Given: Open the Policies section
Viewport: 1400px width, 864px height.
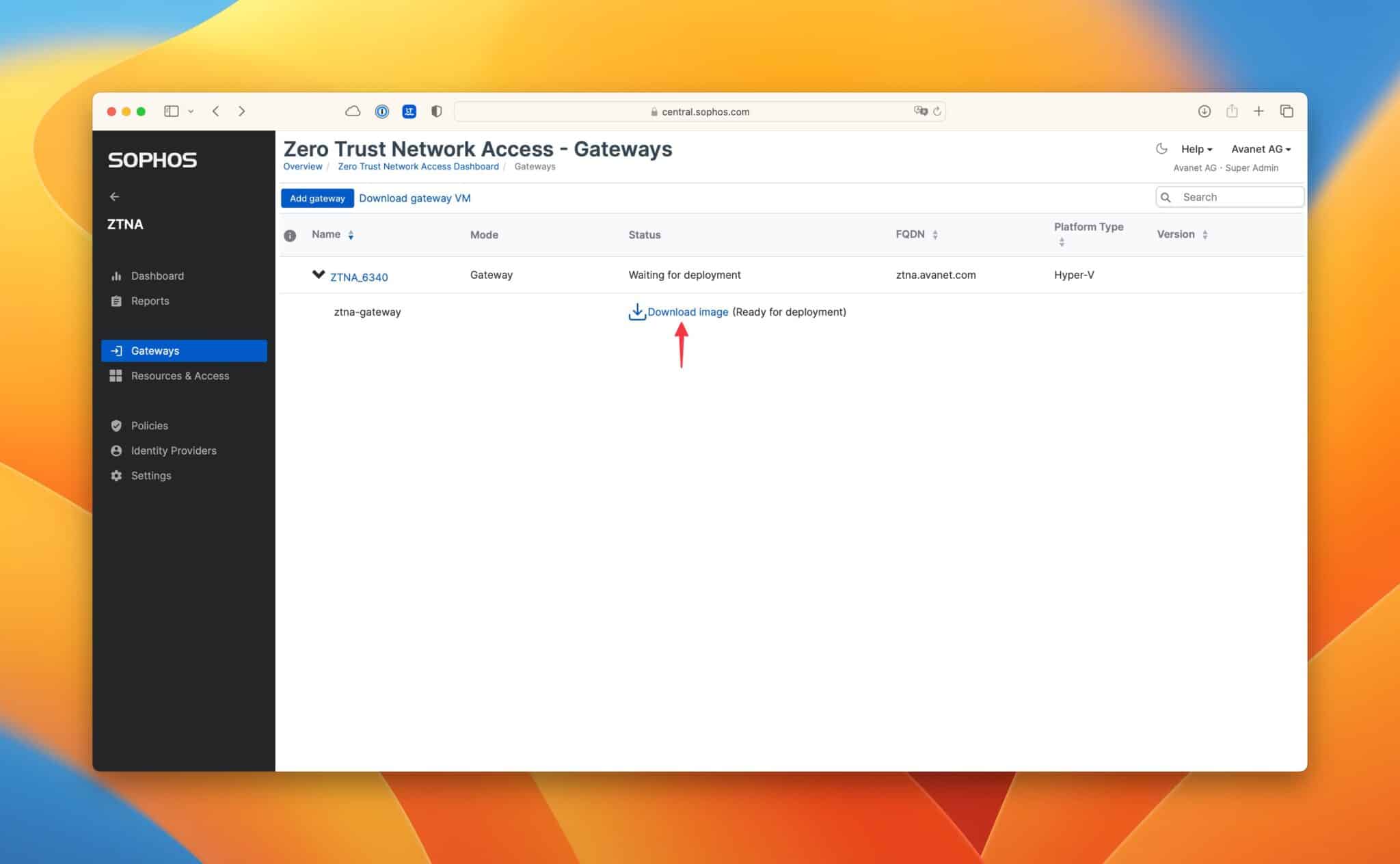Looking at the screenshot, I should (149, 425).
